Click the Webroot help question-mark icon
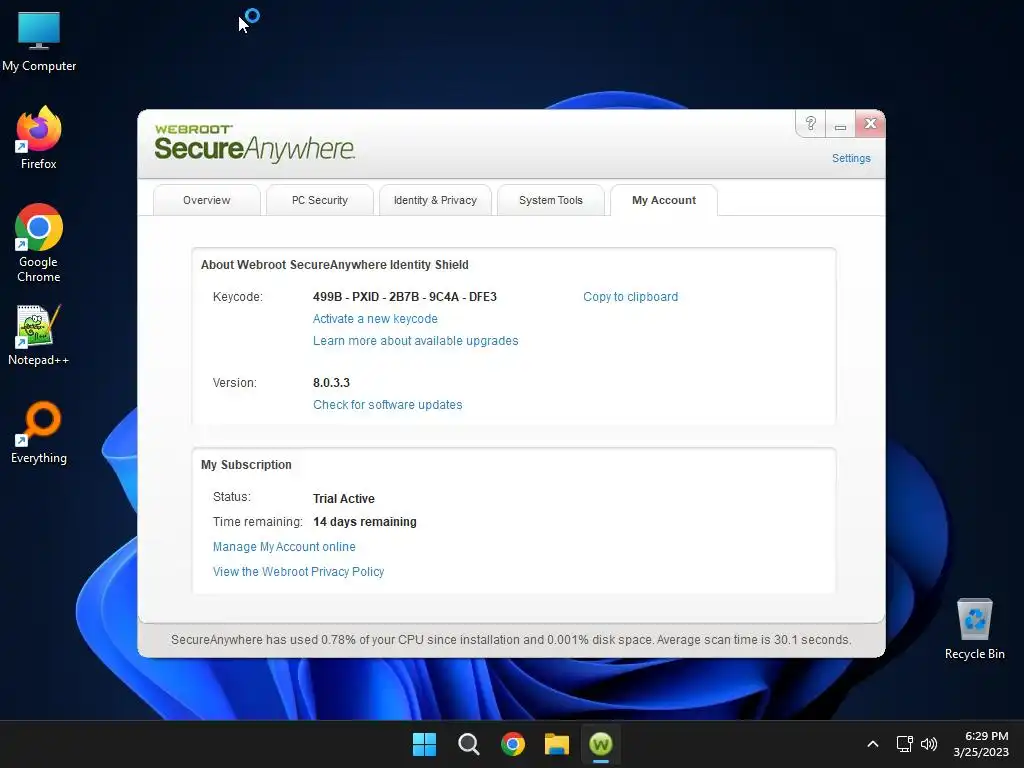This screenshot has height=768, width=1024. (810, 123)
